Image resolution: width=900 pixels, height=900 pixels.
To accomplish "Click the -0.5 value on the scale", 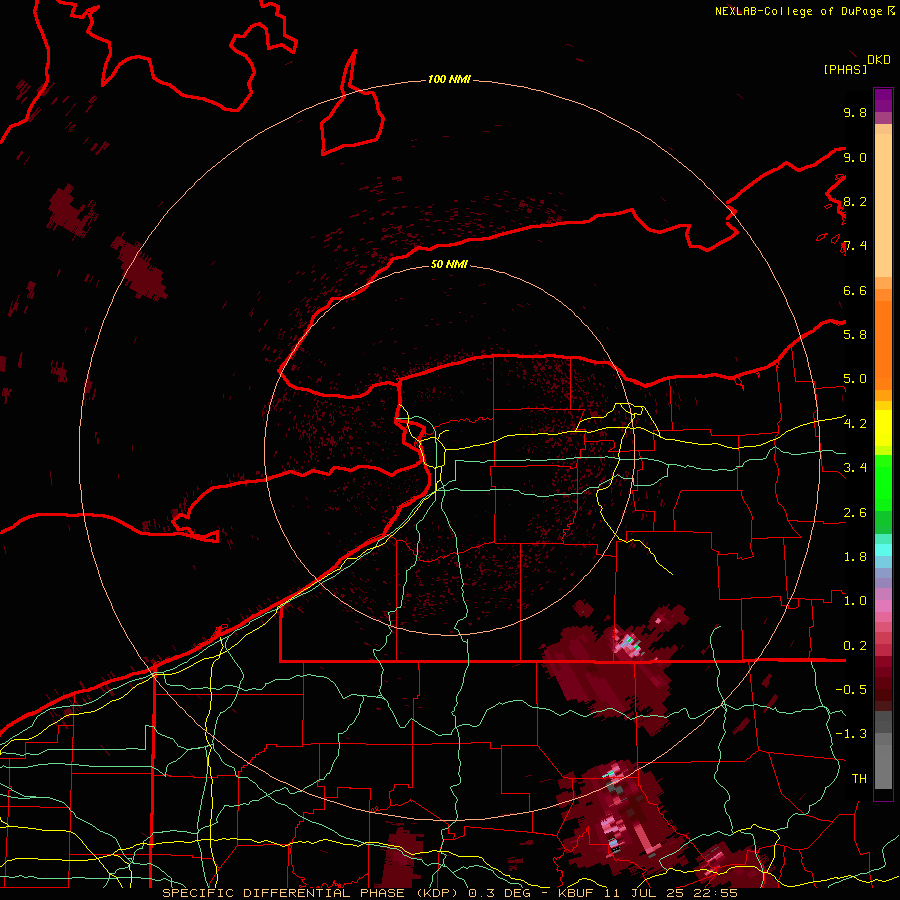I will coord(851,689).
